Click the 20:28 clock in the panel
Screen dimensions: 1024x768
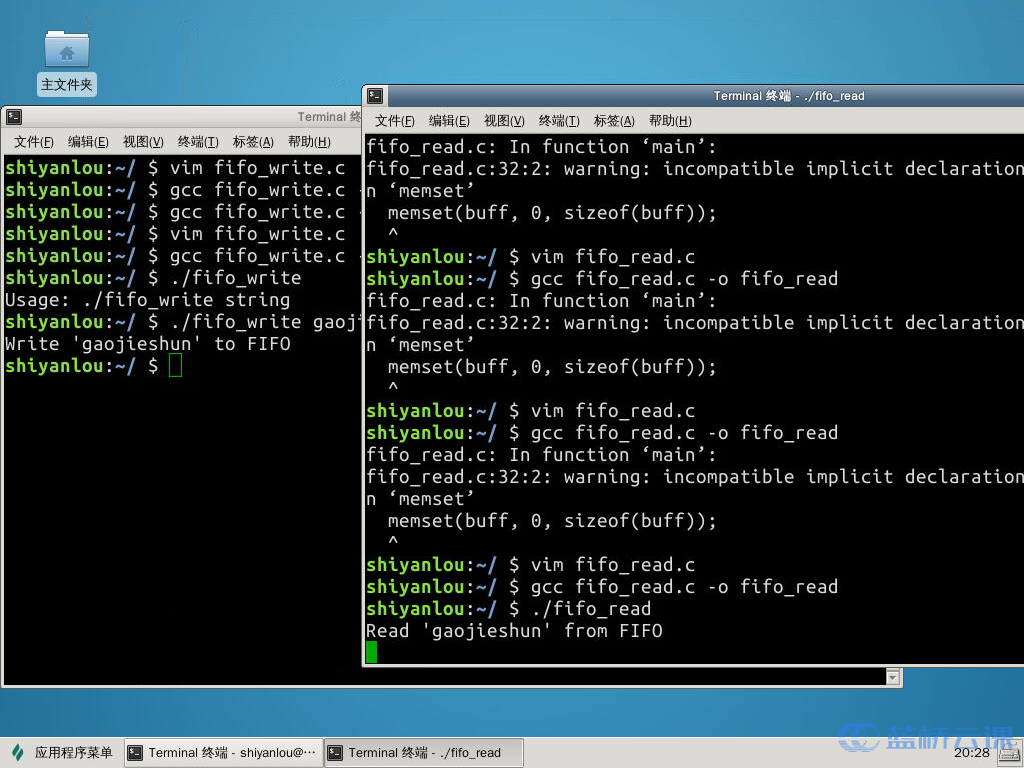(971, 753)
